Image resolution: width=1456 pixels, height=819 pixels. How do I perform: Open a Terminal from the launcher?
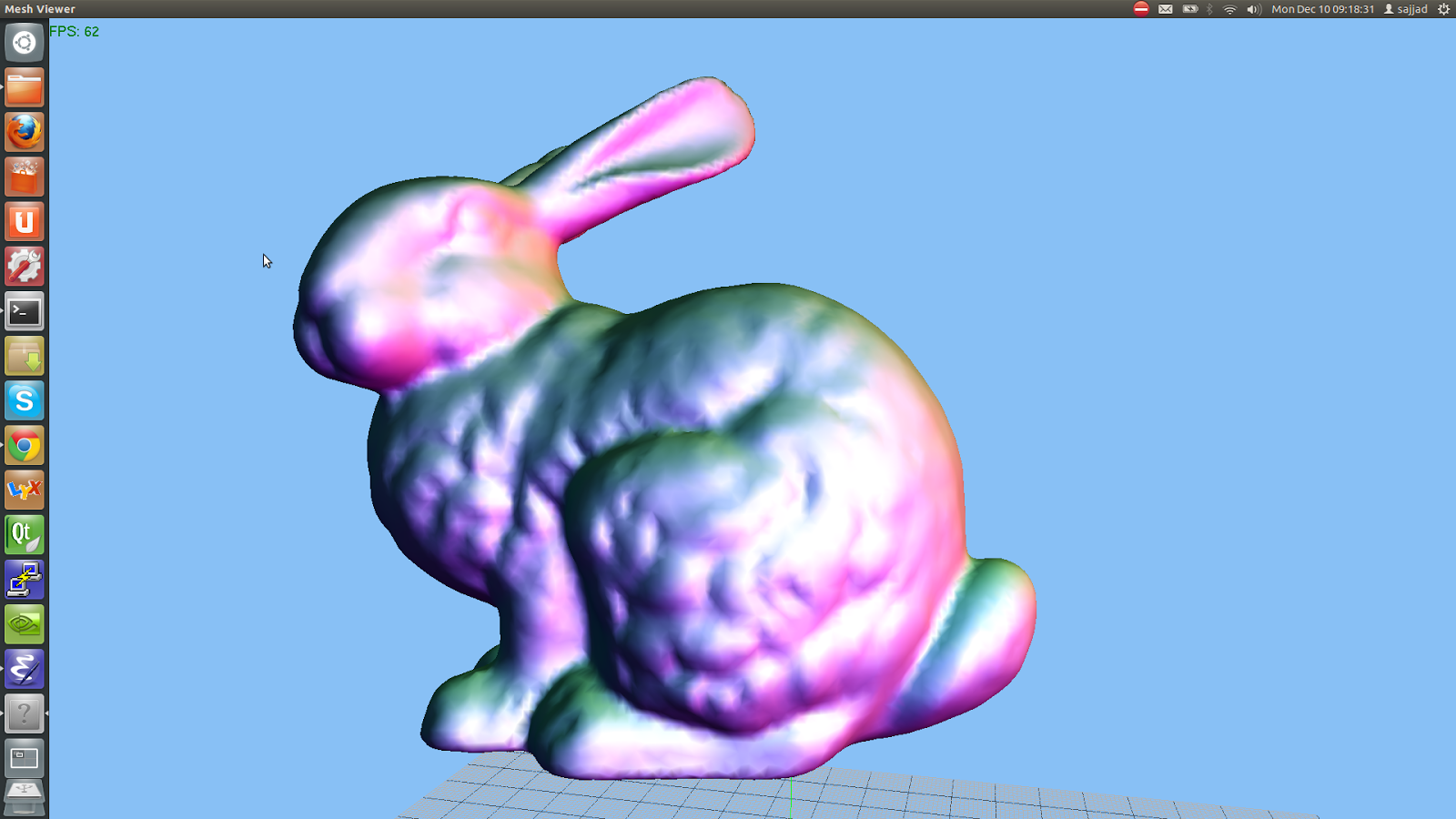24,312
